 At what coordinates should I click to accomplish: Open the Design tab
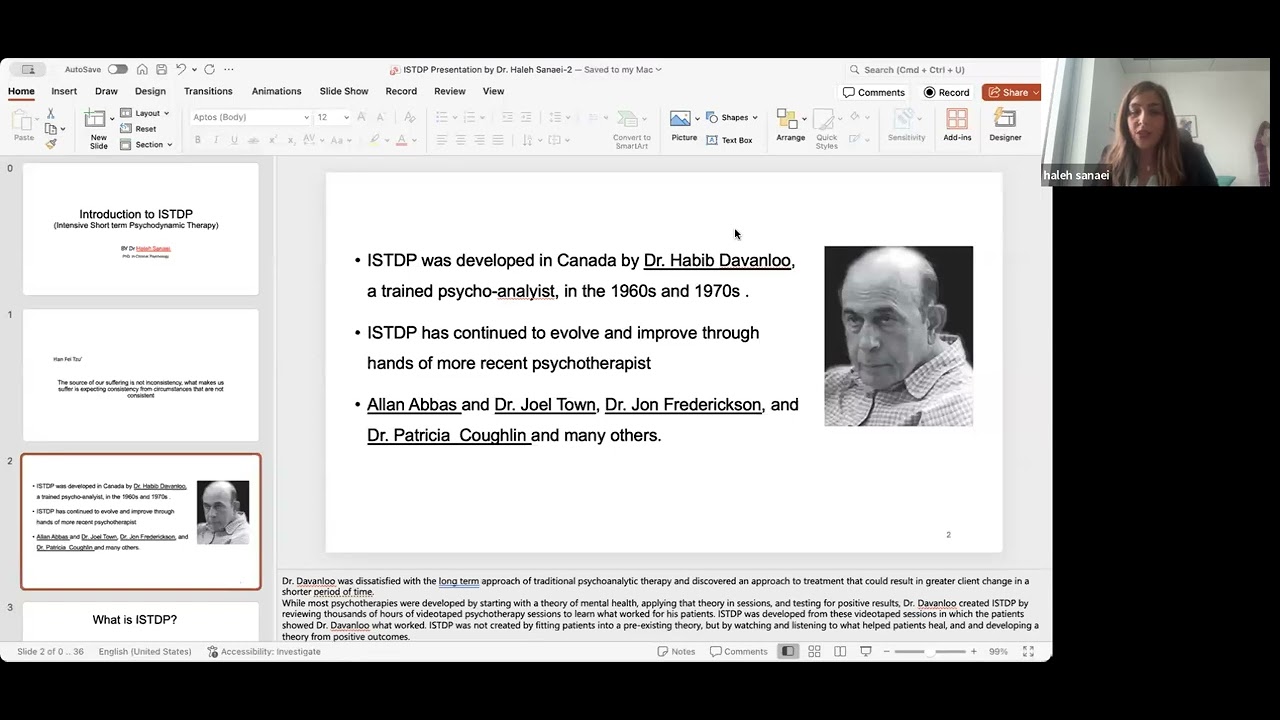(150, 91)
